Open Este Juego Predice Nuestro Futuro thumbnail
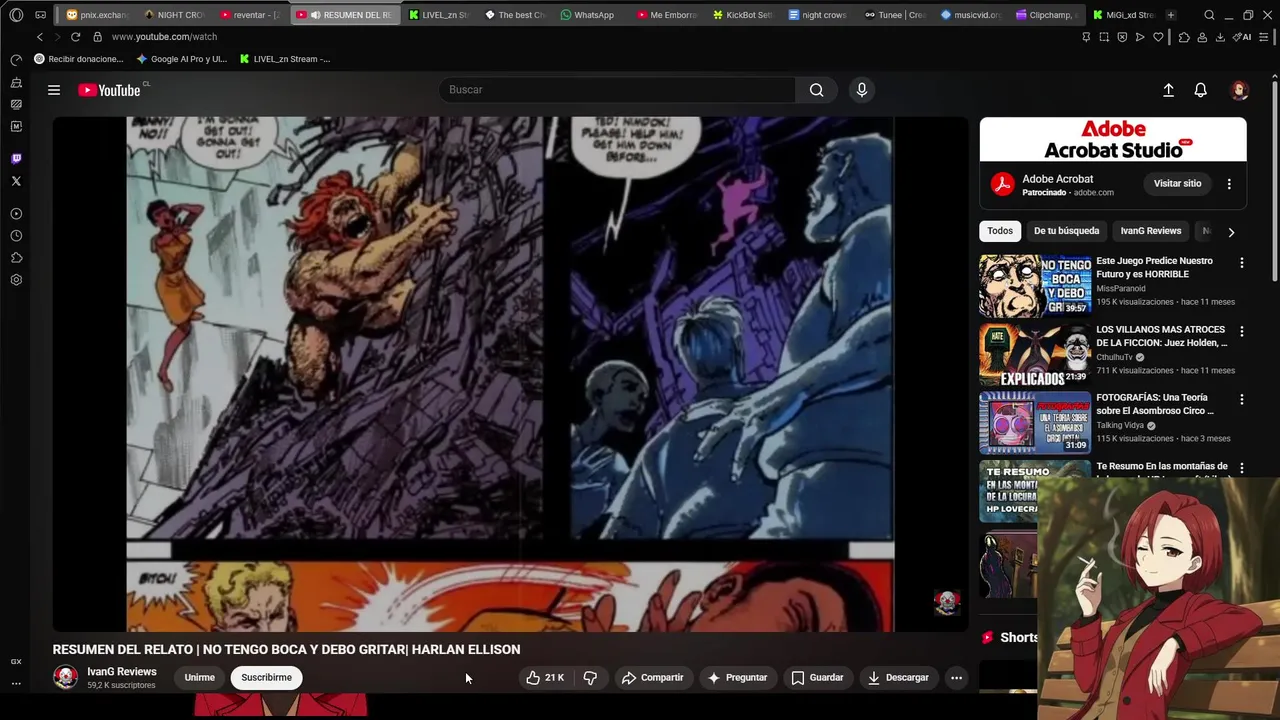This screenshot has width=1280, height=720. pyautogui.click(x=1035, y=285)
